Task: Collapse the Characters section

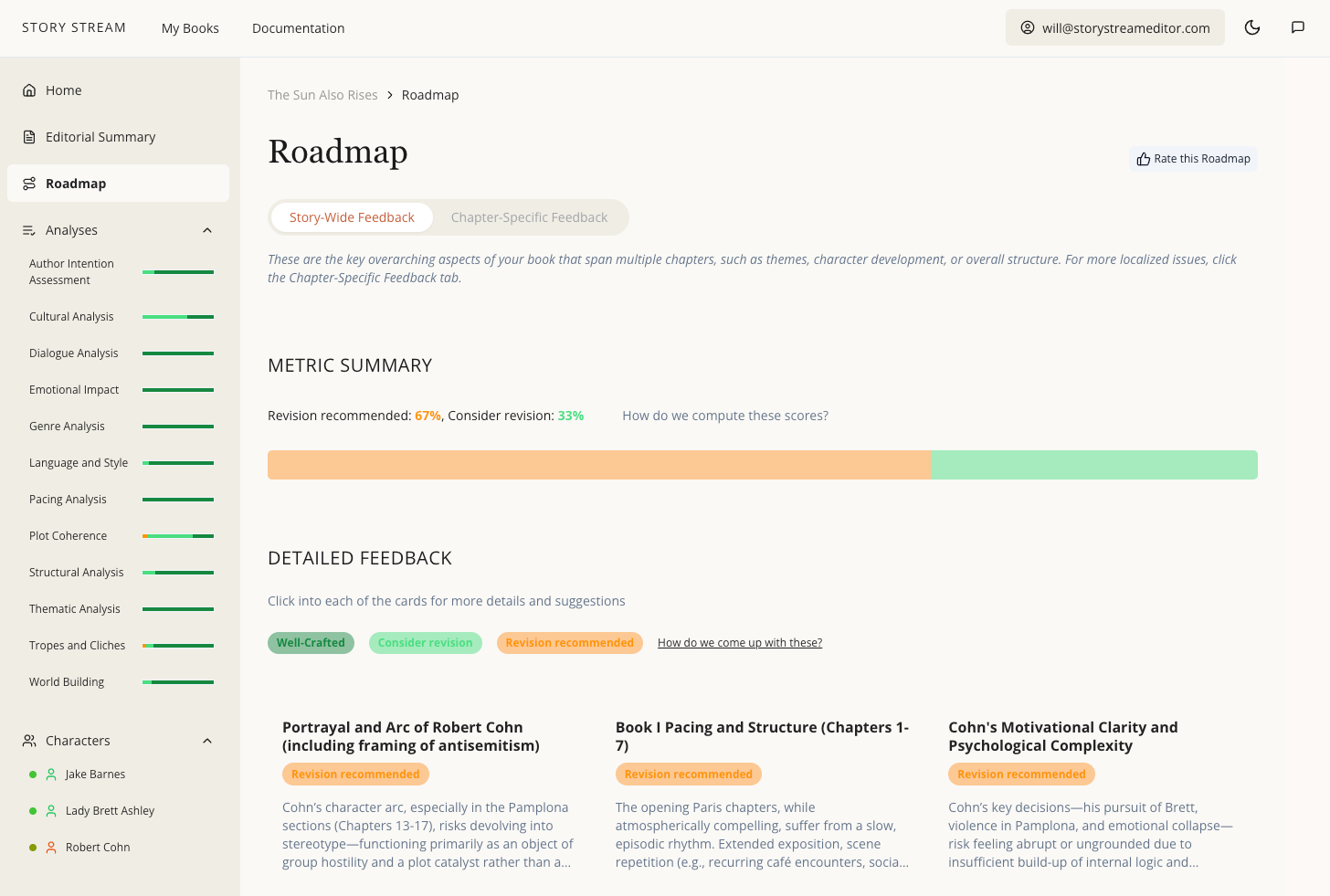Action: (207, 741)
